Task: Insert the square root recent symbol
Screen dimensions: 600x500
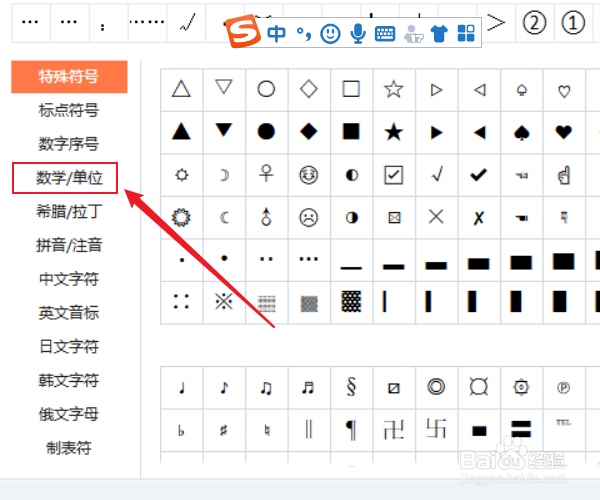Action: [187, 23]
